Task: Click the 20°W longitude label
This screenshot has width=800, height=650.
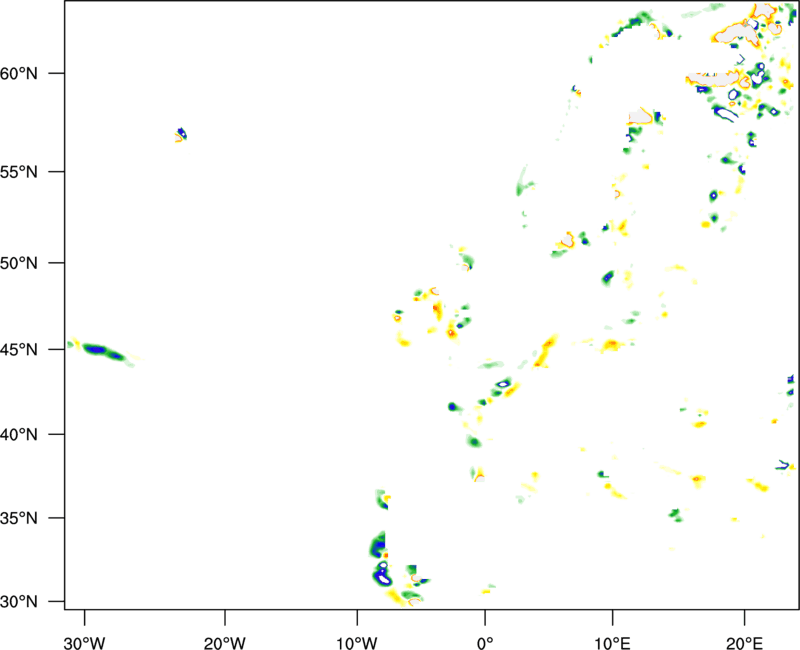Action: click(225, 643)
